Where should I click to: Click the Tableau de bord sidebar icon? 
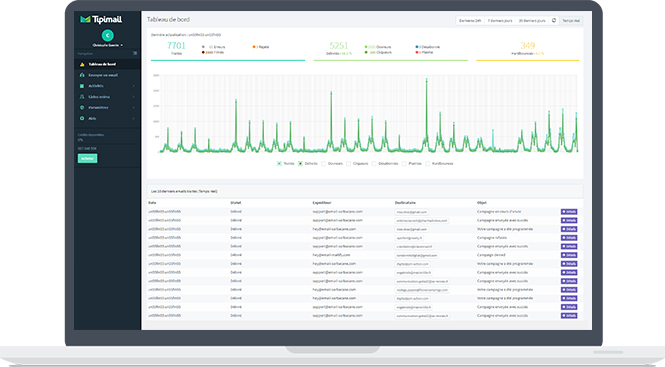tap(82, 64)
